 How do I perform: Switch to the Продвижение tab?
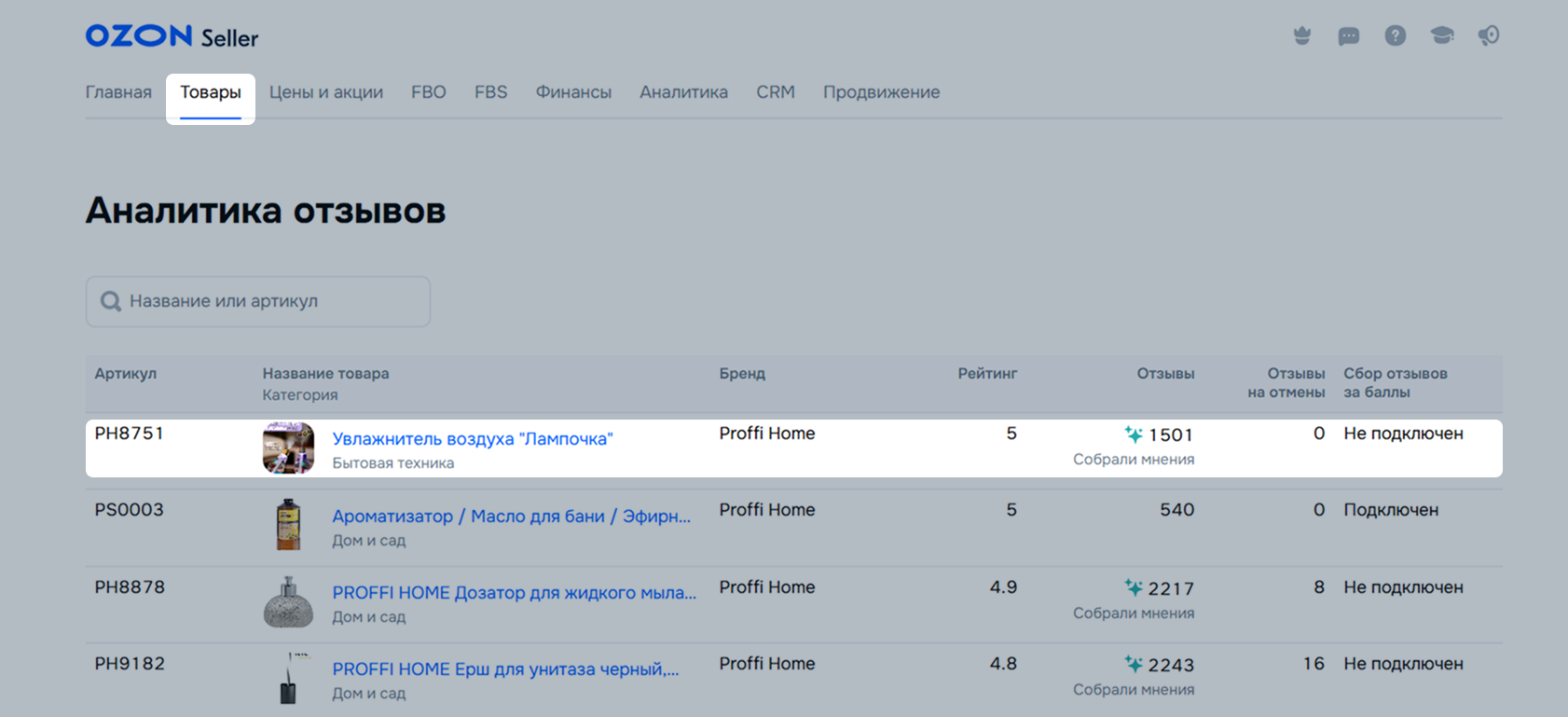pyautogui.click(x=881, y=92)
